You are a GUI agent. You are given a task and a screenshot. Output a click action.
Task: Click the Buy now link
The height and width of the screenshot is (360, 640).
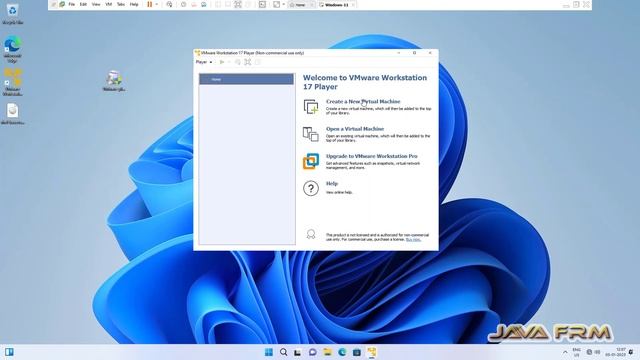coord(413,240)
